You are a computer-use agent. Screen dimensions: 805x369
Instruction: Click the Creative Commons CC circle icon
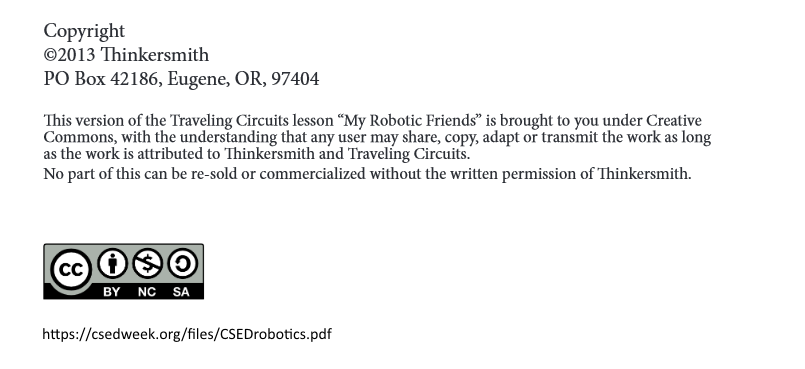tap(71, 270)
